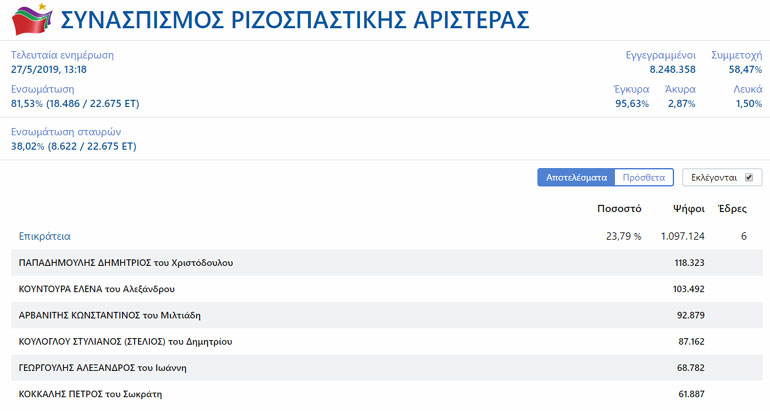Click the Τελευταία ενημέρωση date text

tap(49, 69)
